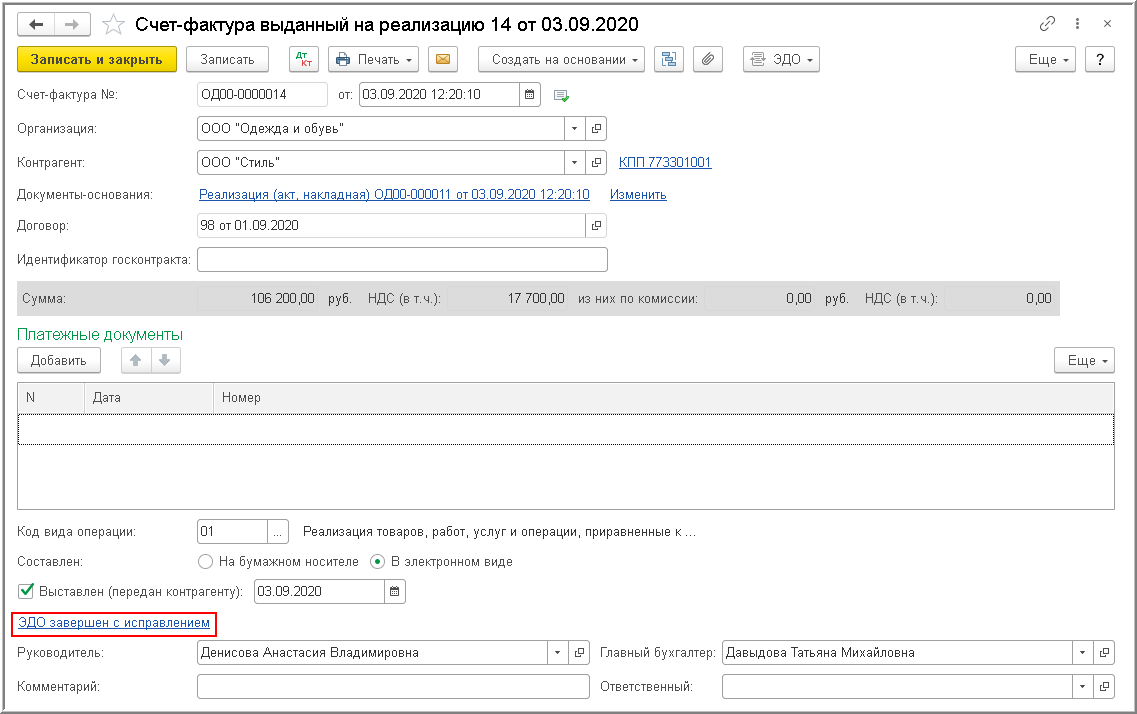
Task: Close the document window with X
Action: click(x=1107, y=24)
